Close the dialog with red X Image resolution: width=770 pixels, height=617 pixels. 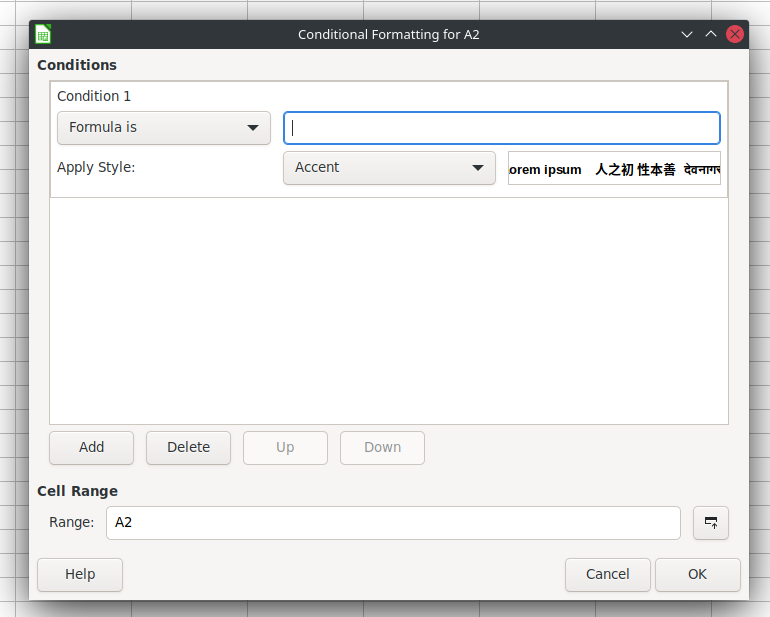click(735, 34)
